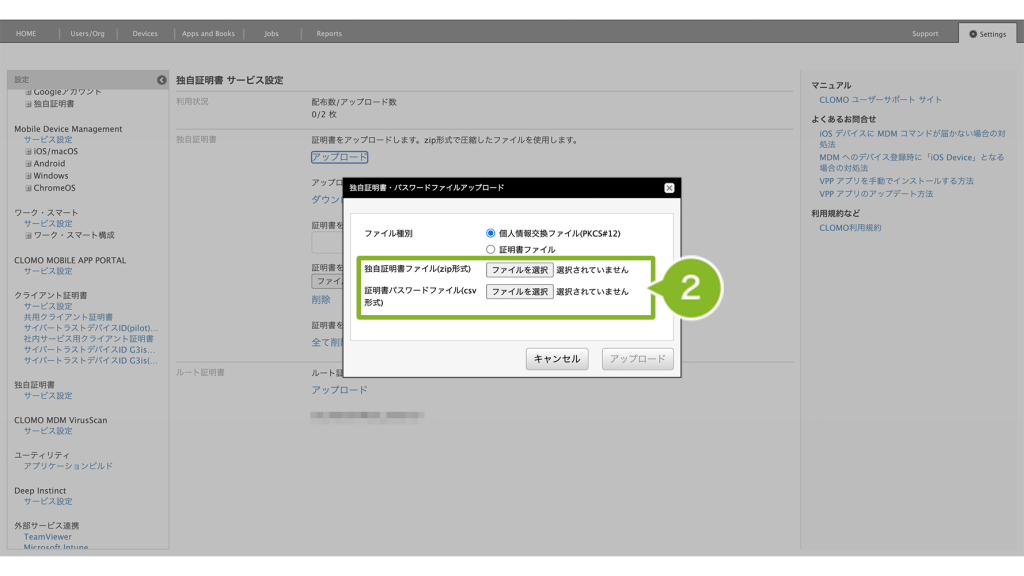Expand the ChromeOS tree node
This screenshot has width=1024, height=576.
coord(29,188)
